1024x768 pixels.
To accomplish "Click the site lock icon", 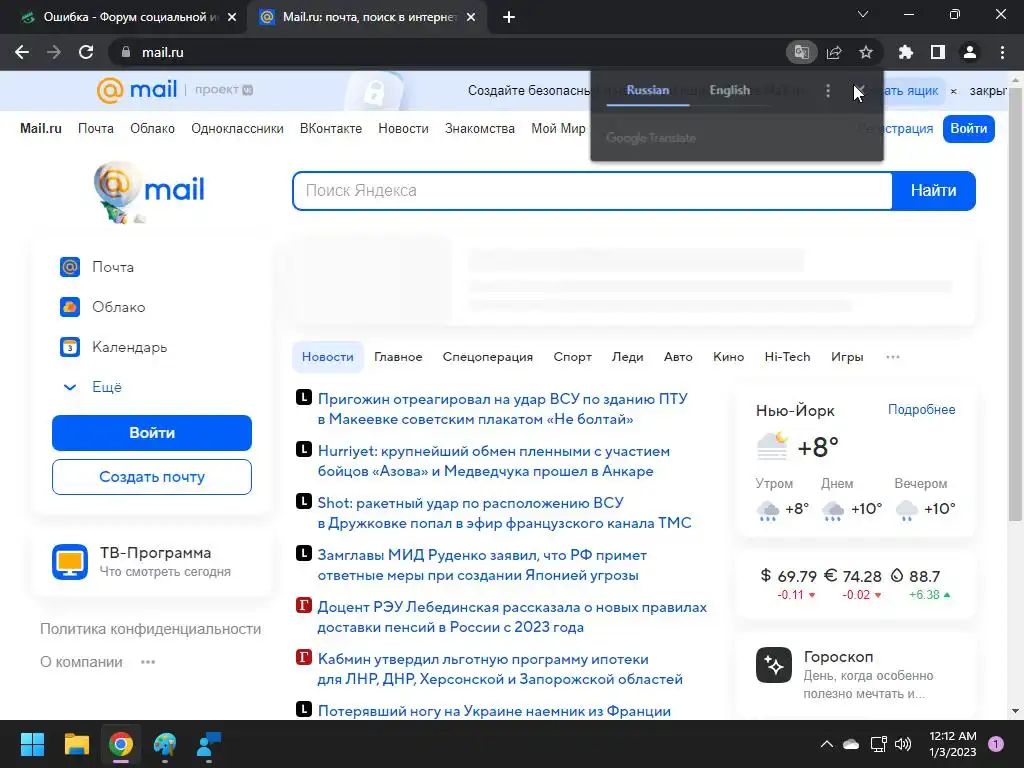I will click(126, 52).
